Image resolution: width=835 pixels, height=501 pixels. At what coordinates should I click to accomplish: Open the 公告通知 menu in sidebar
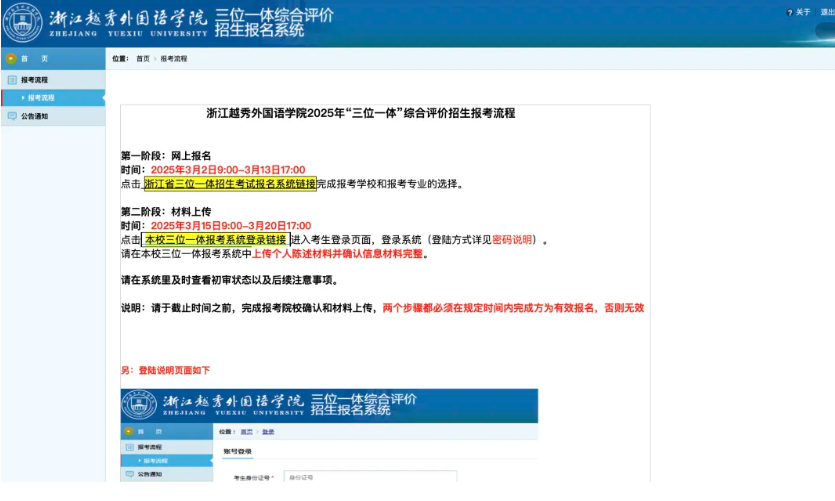point(53,116)
